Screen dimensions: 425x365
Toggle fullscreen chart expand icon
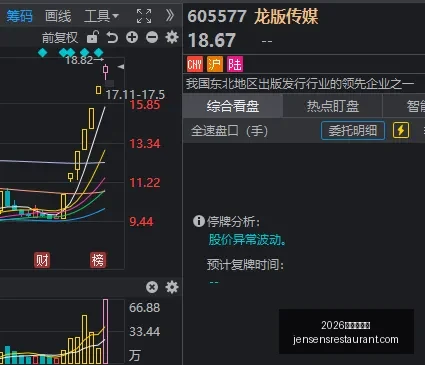pos(144,16)
